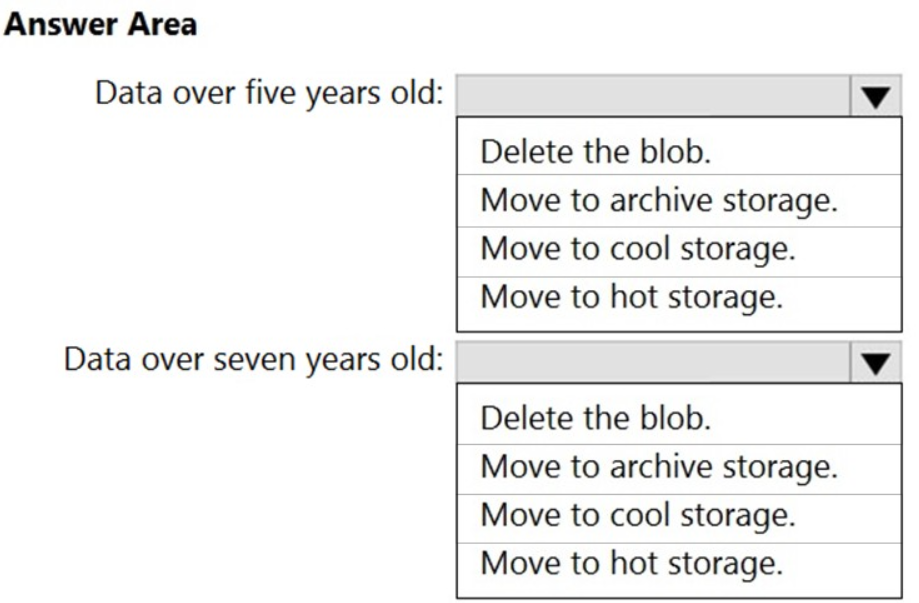
Task: Expand the second Answer Area combo box
Action: [875, 362]
